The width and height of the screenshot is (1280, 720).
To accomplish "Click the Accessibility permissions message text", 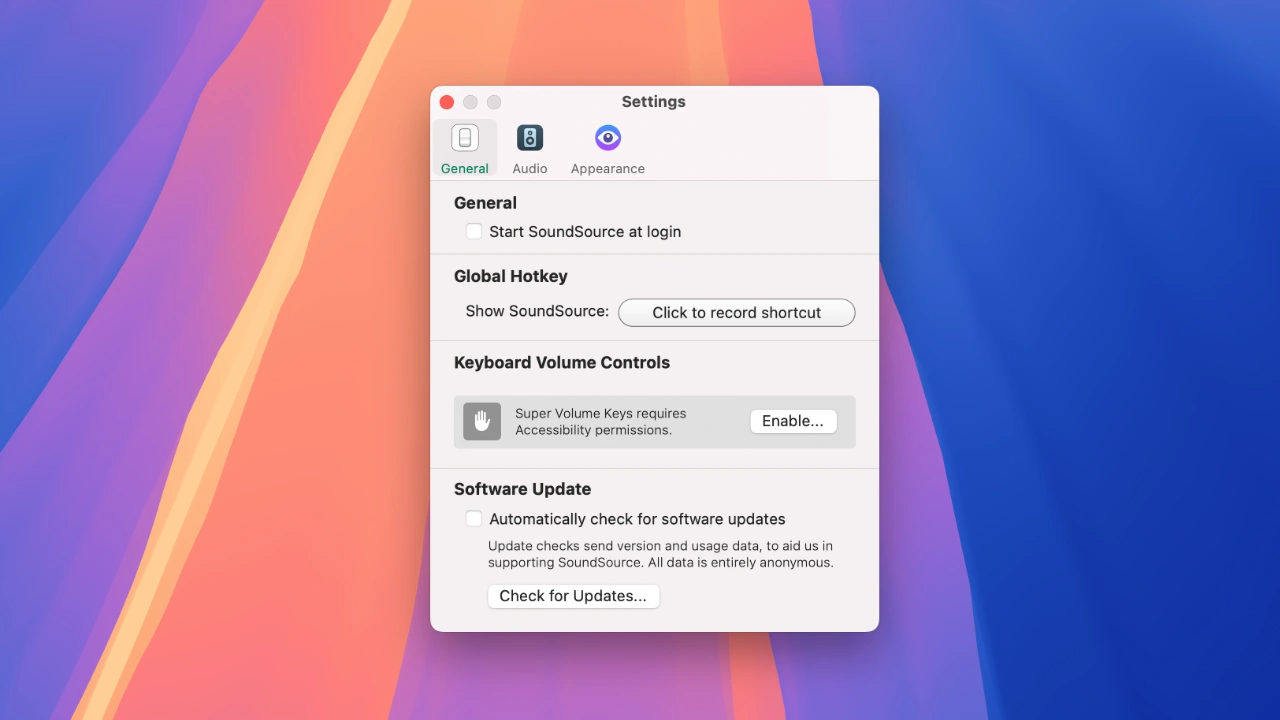I will pos(601,422).
